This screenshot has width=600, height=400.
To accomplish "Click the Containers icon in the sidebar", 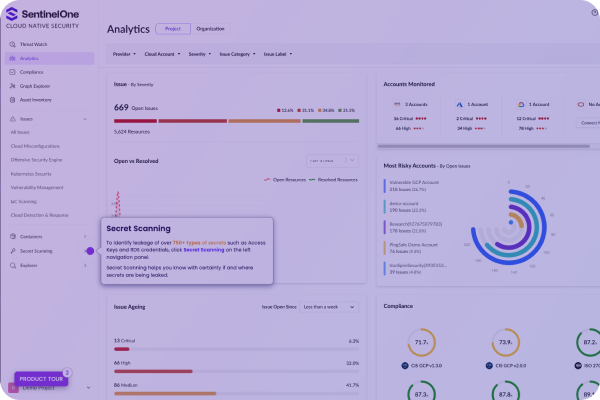I will (x=13, y=237).
